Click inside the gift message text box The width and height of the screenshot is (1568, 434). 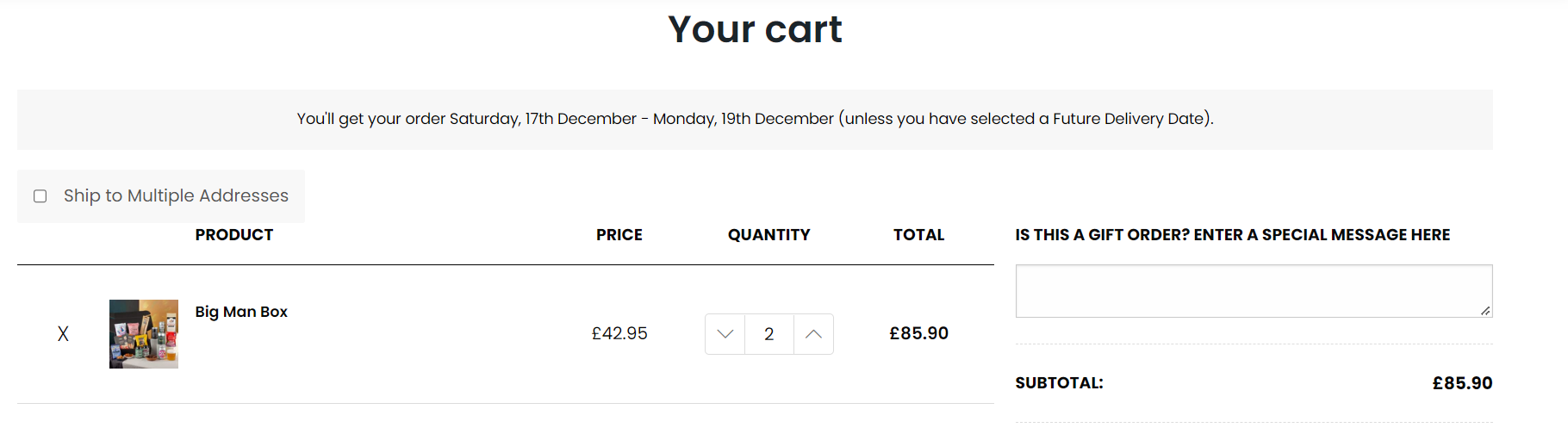click(1254, 291)
